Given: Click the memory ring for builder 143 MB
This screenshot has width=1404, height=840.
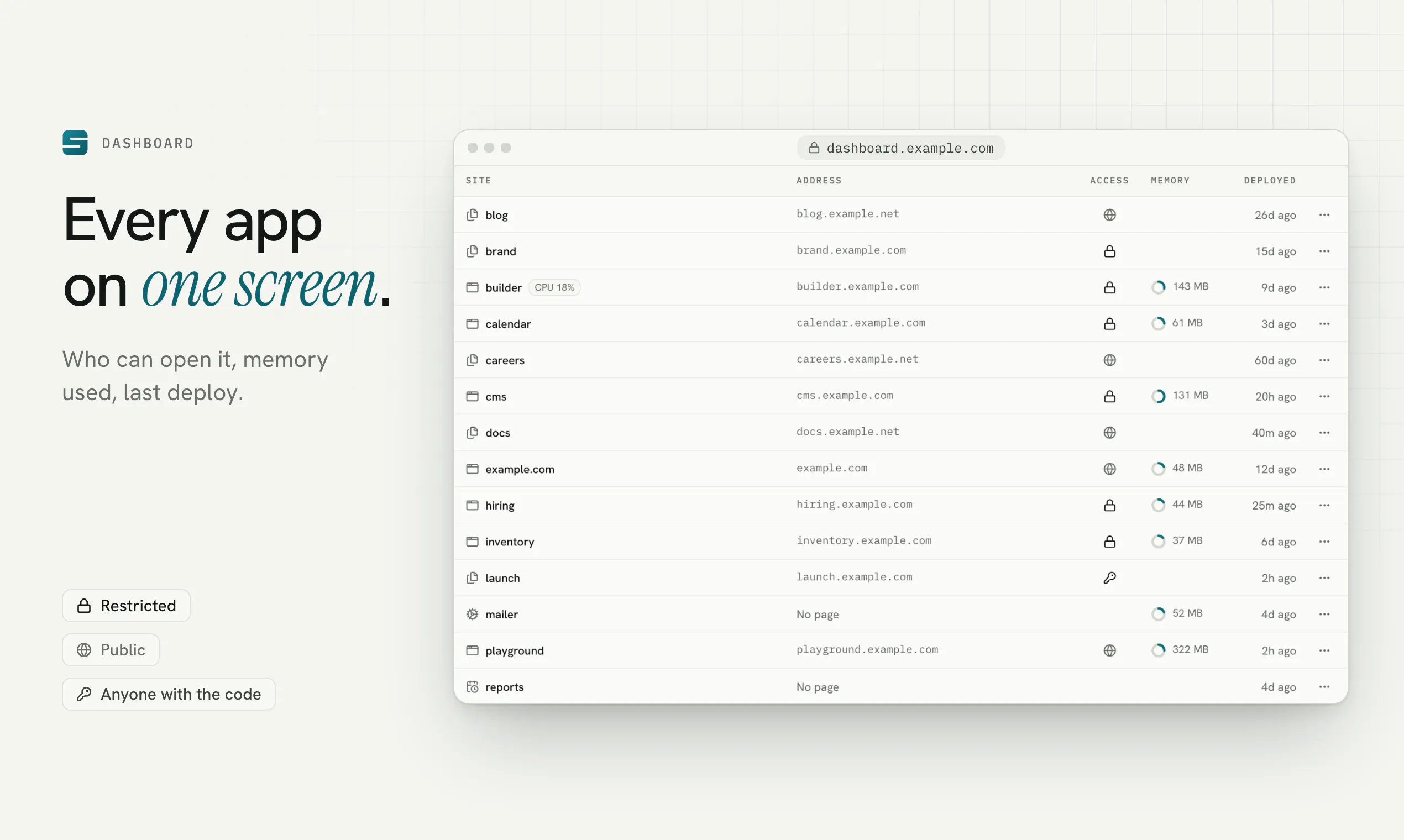Looking at the screenshot, I should coord(1159,287).
